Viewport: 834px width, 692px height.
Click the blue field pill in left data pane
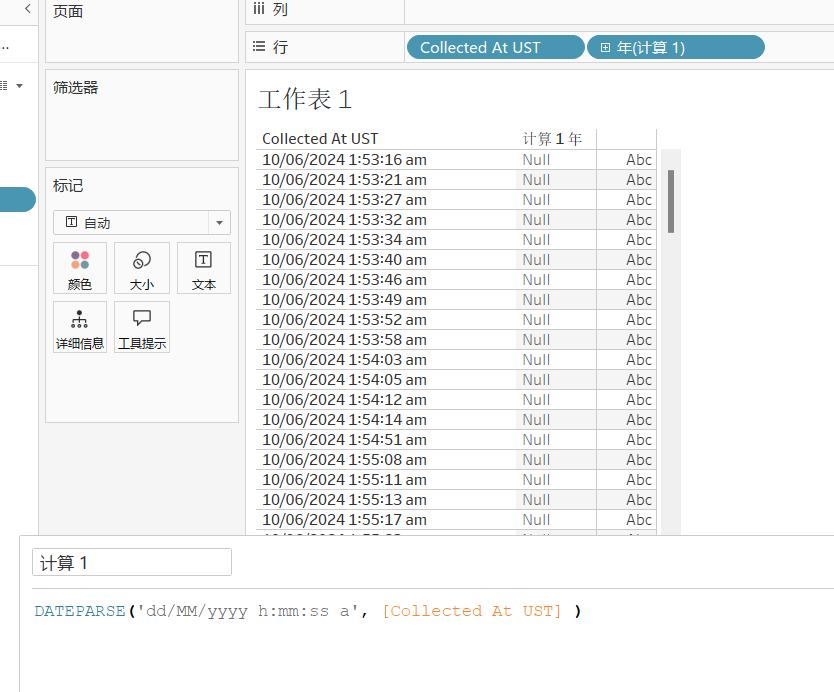pos(18,199)
